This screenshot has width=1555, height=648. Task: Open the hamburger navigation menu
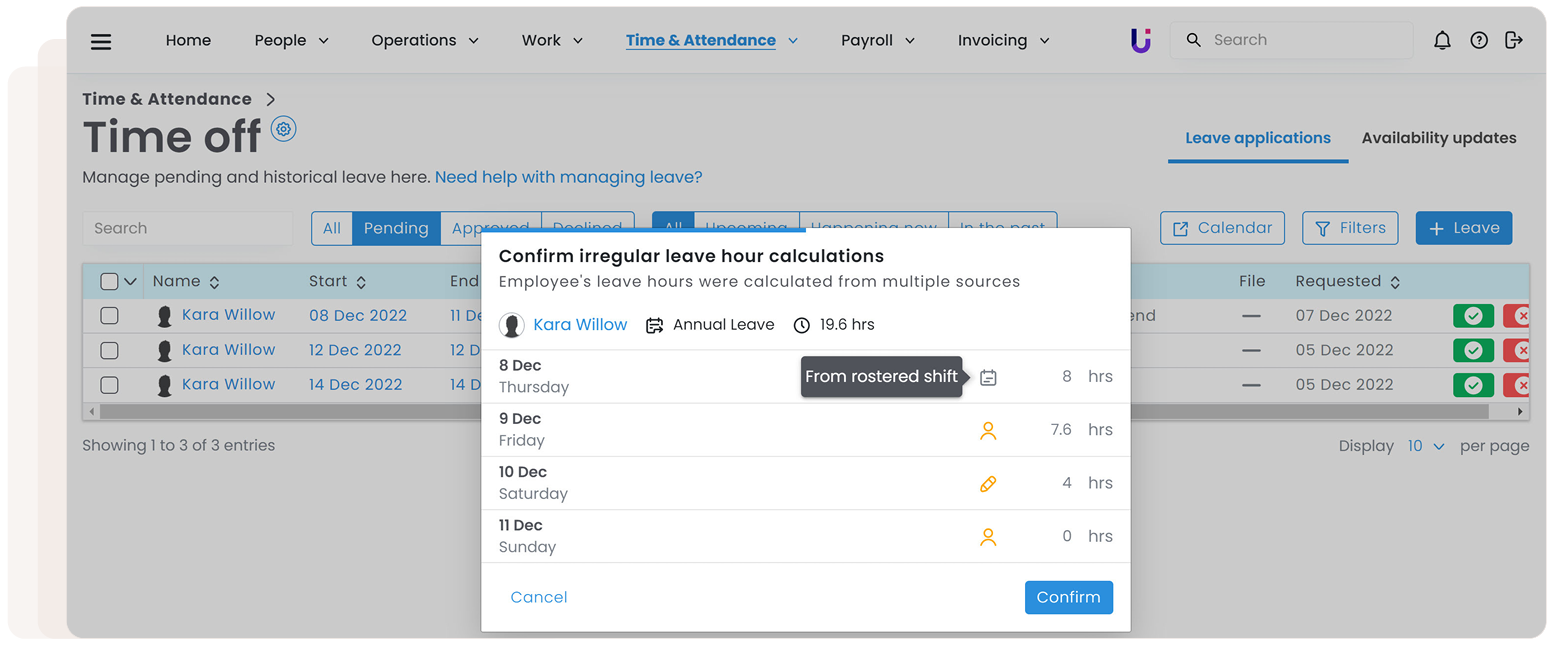(101, 41)
